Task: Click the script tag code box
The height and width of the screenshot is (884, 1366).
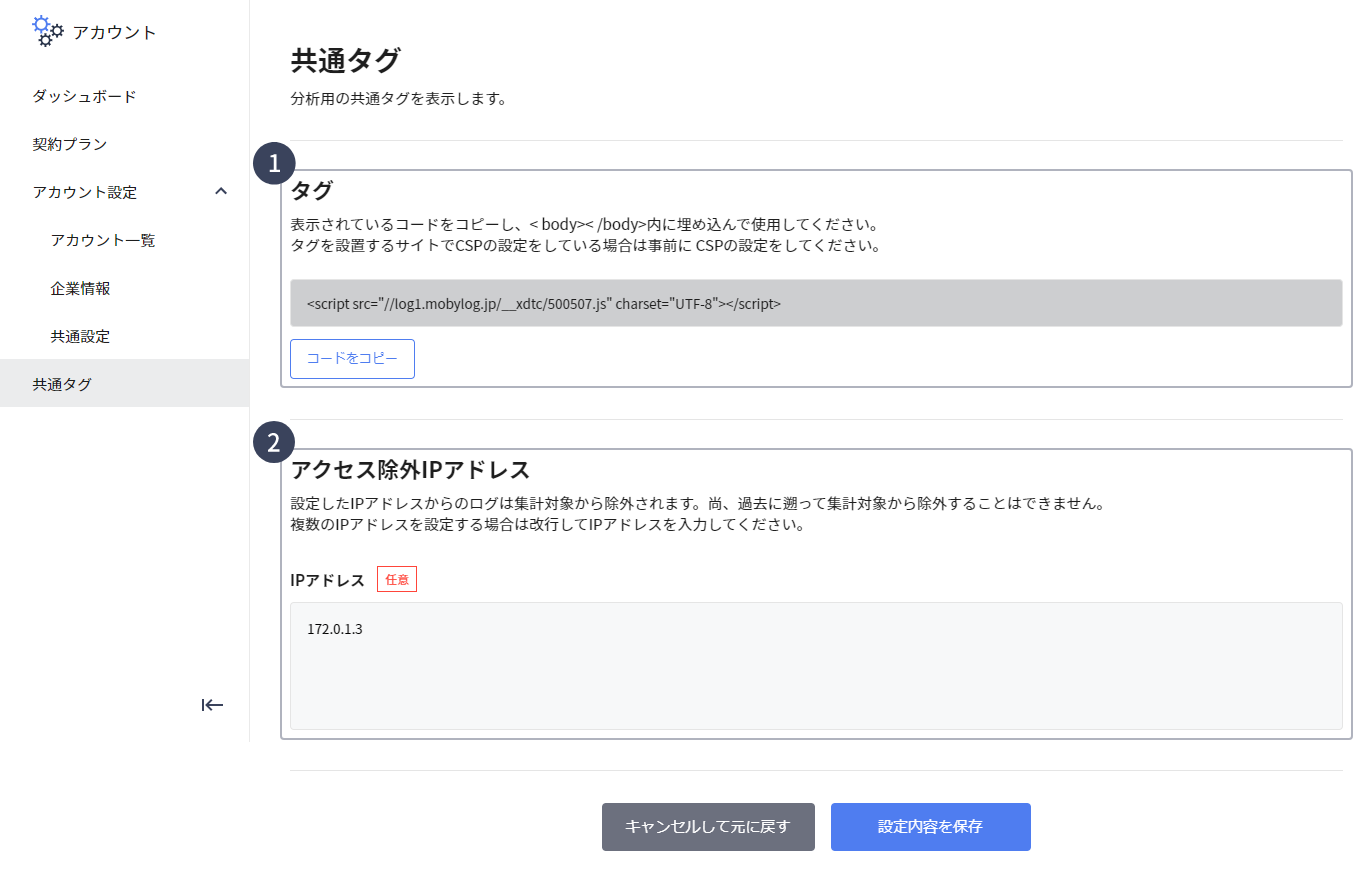Action: [816, 303]
